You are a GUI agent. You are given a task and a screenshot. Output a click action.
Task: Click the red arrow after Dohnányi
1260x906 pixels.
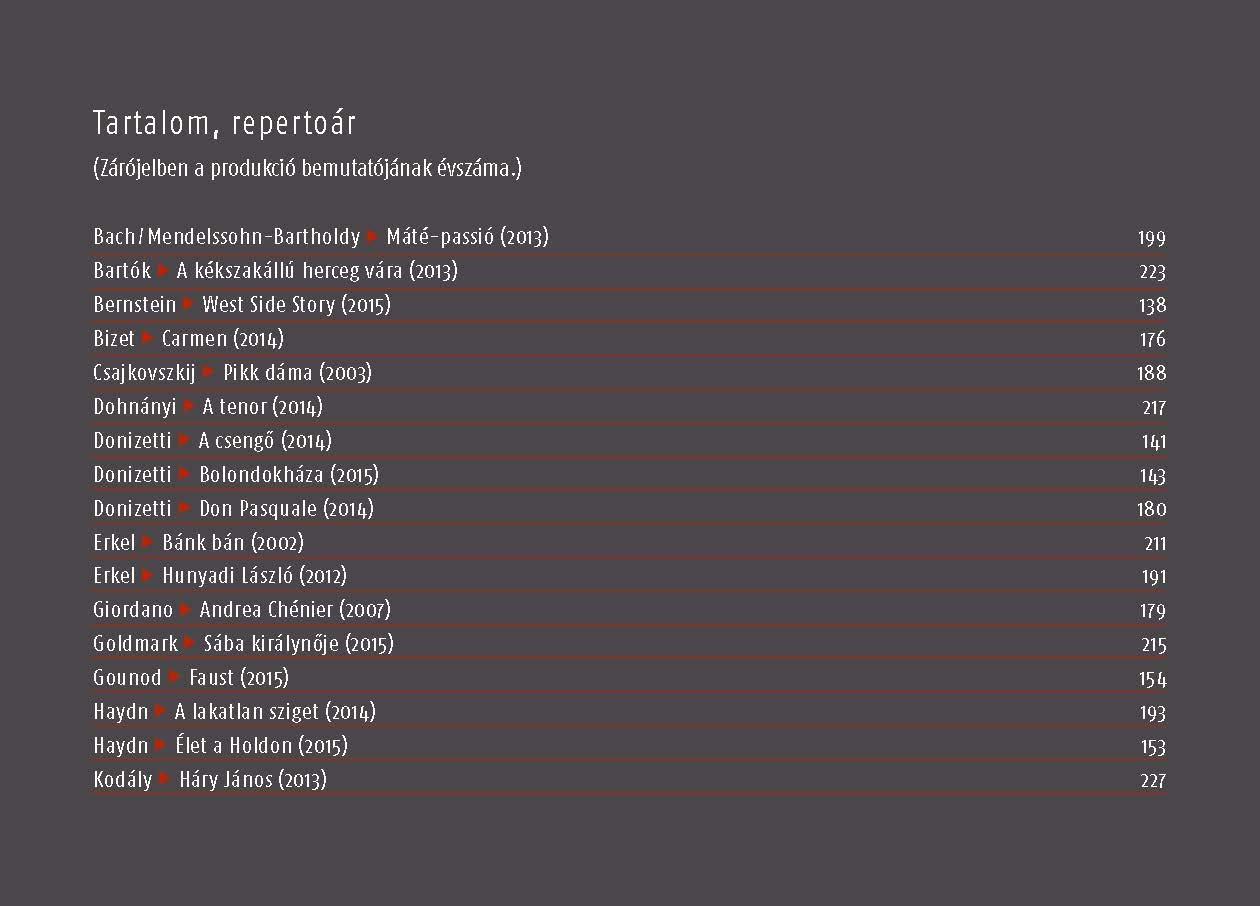click(190, 406)
